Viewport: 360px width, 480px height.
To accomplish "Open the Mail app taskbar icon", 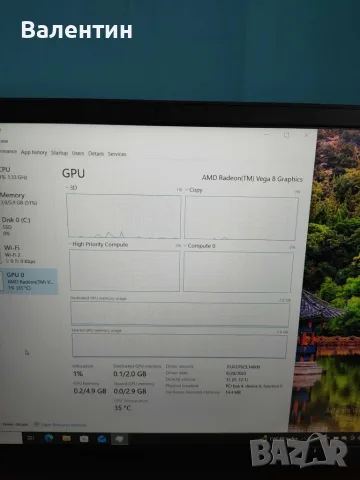I will point(102,439).
